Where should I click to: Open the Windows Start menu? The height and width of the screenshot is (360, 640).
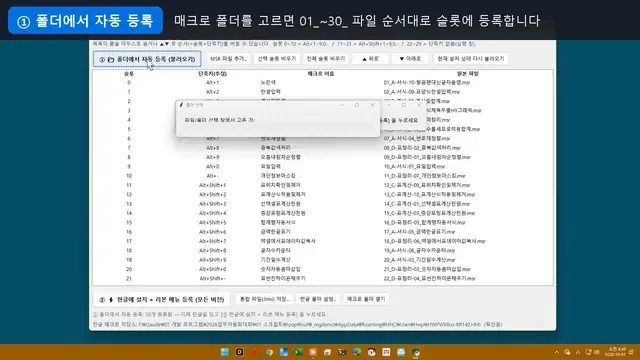point(224,352)
